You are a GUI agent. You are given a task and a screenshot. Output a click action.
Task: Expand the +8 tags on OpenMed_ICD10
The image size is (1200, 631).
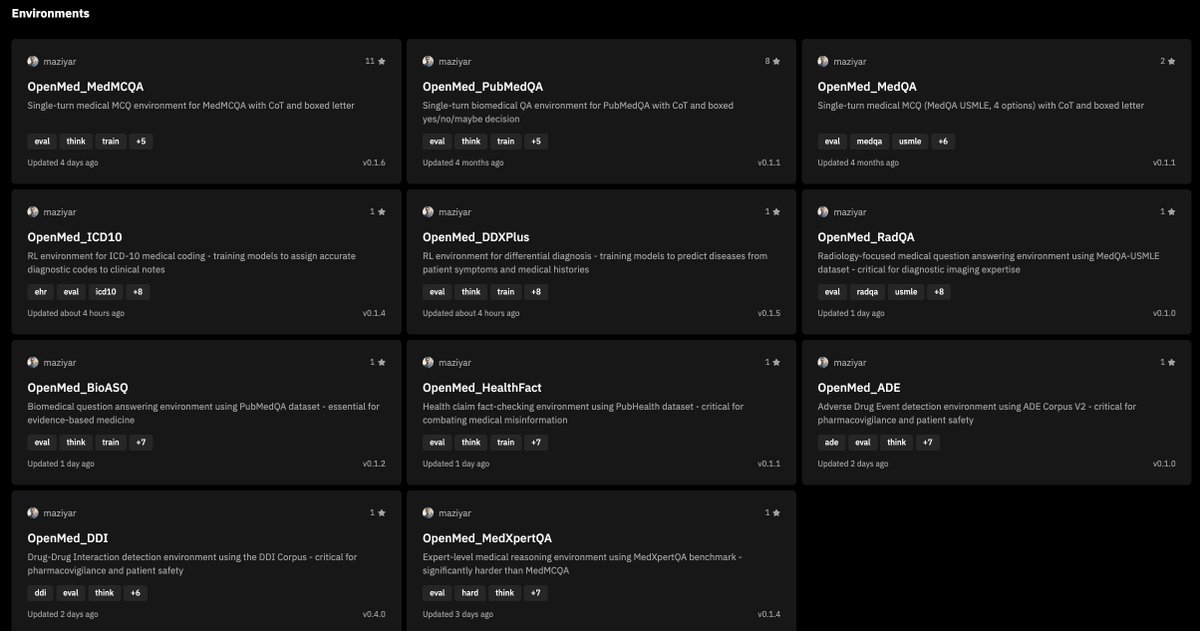(x=138, y=292)
